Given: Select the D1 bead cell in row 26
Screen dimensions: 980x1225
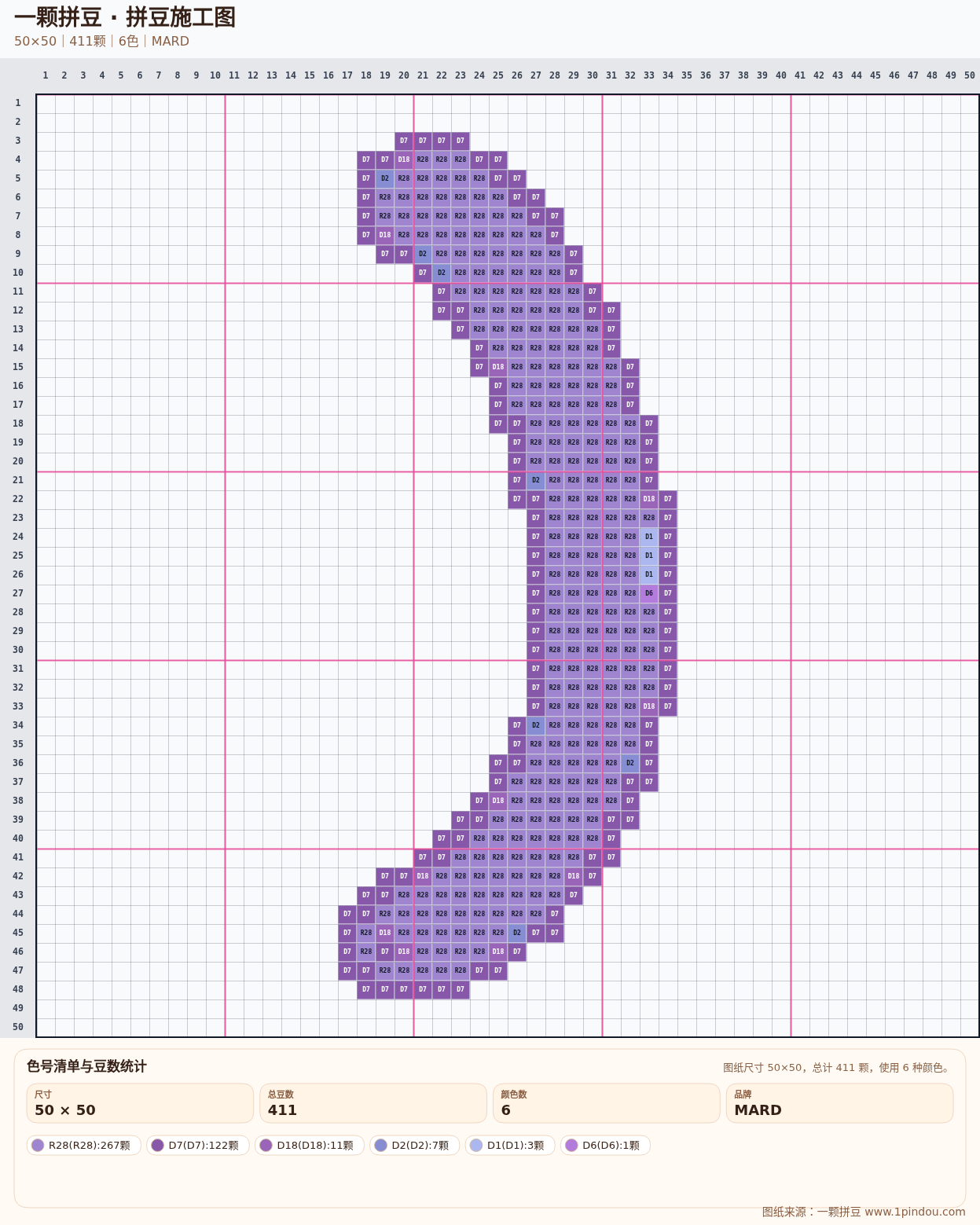Looking at the screenshot, I should coord(649,574).
